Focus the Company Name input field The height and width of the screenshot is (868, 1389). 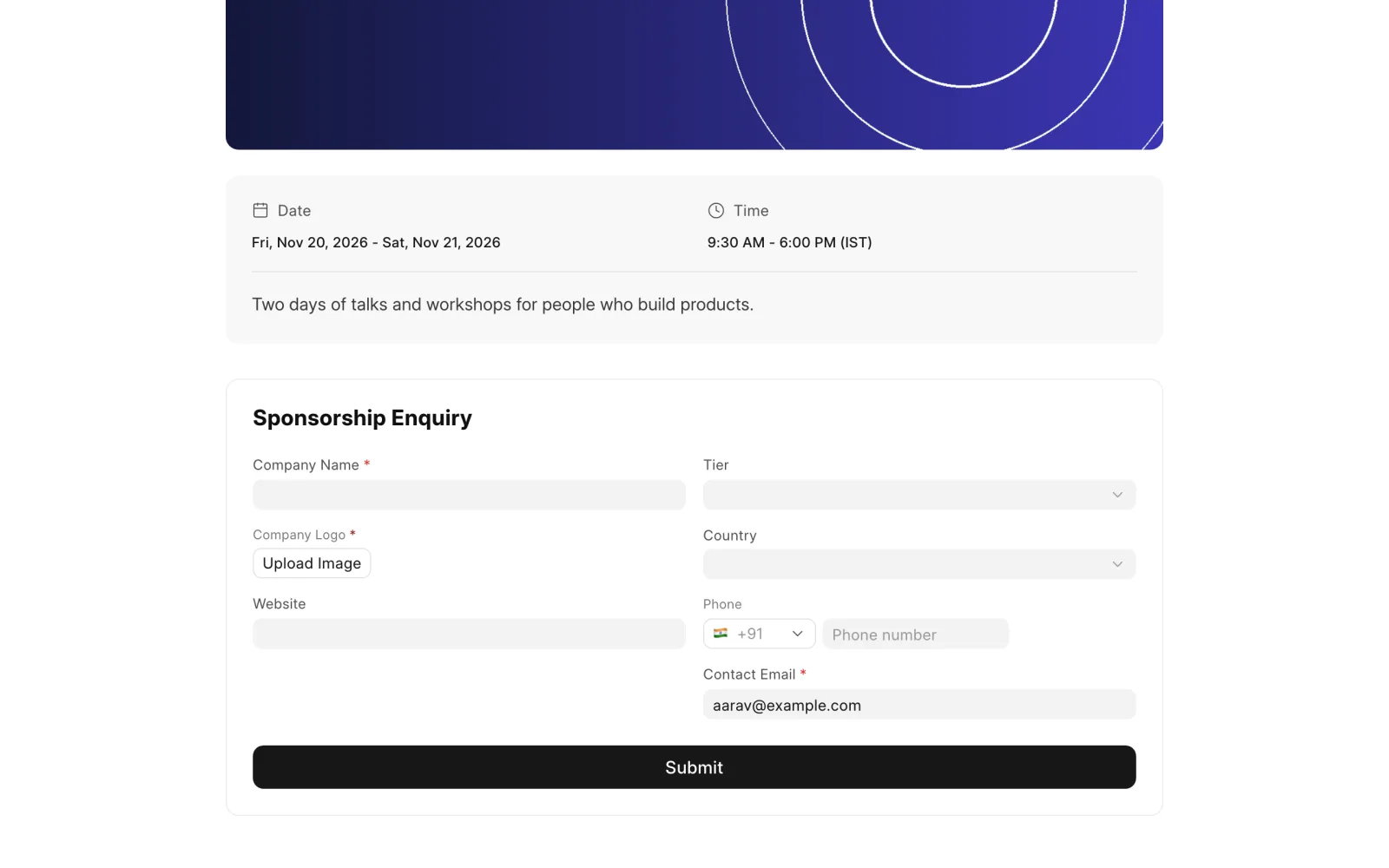(x=469, y=495)
